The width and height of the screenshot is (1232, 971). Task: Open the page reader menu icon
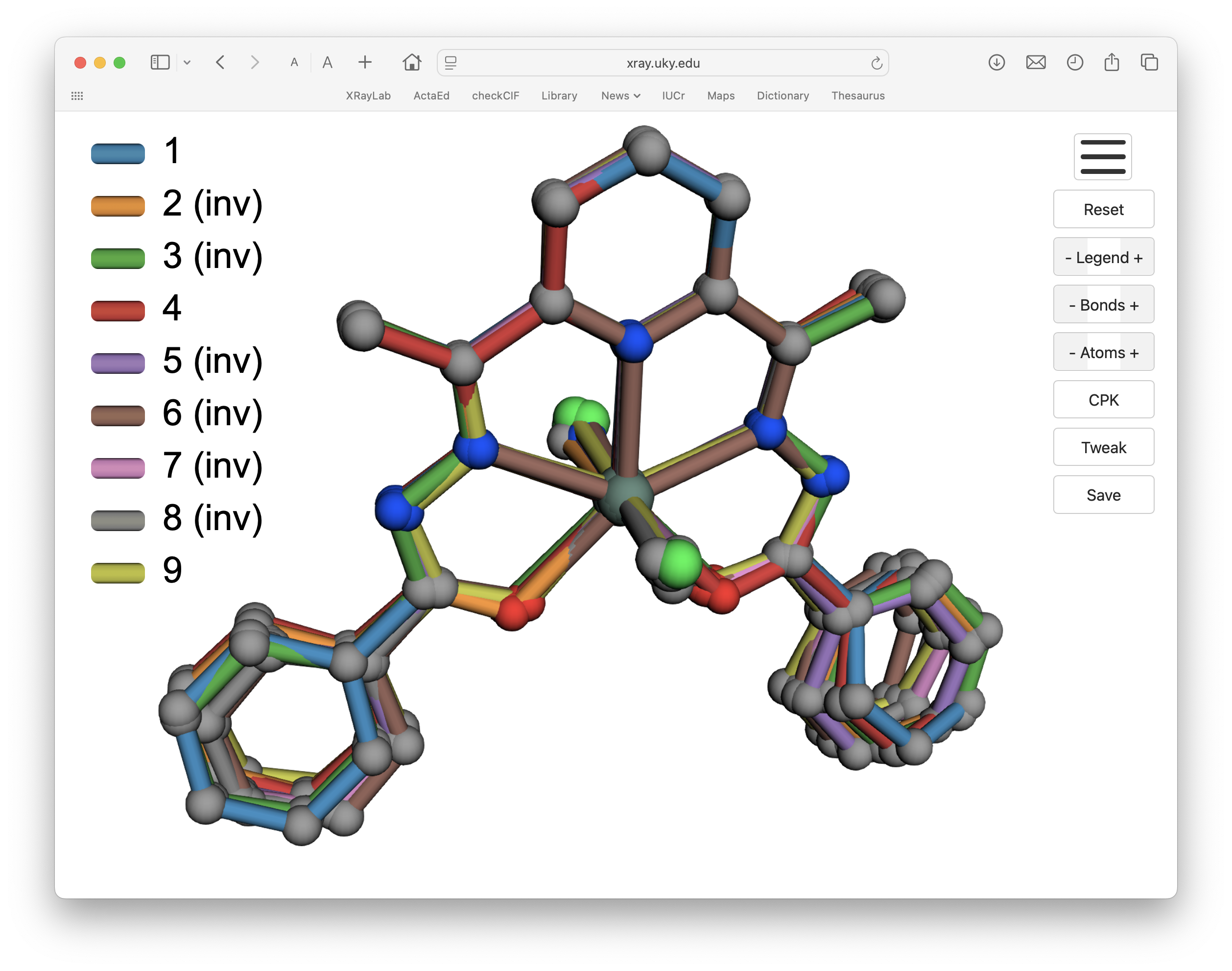[450, 63]
